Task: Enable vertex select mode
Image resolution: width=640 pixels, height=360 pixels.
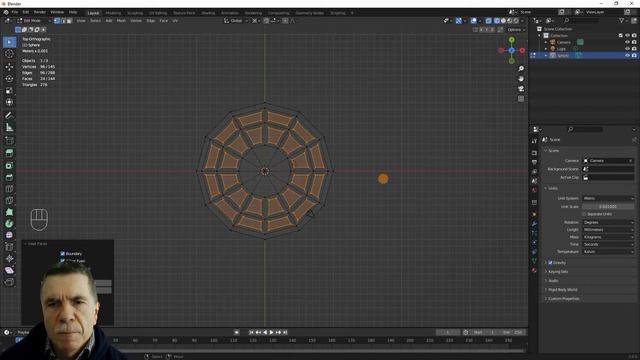Action: pyautogui.click(x=57, y=20)
